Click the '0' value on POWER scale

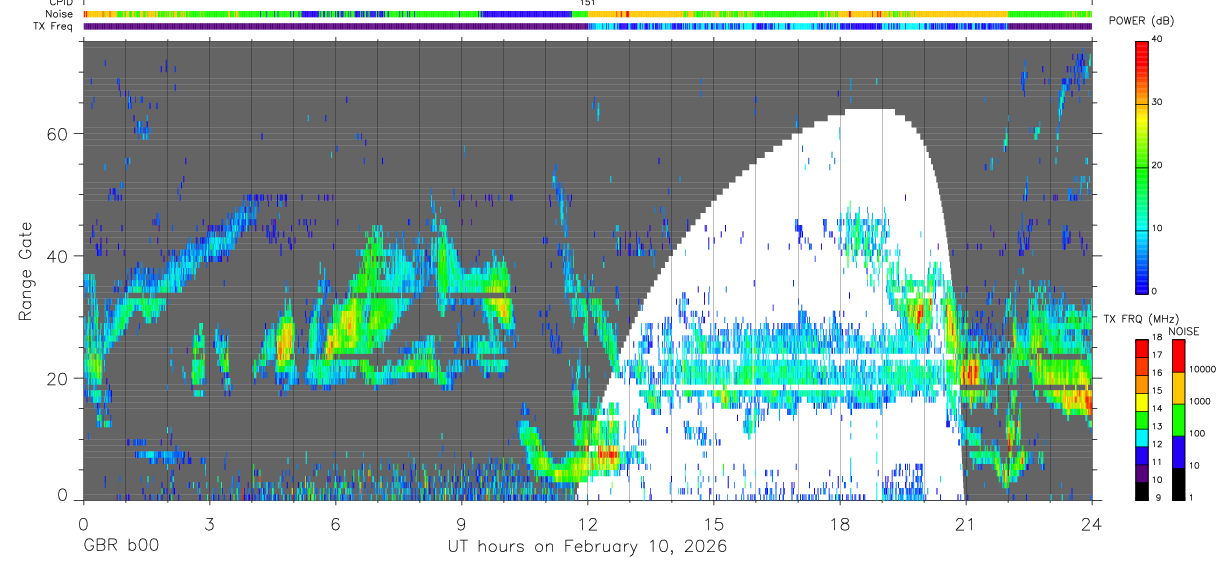pyautogui.click(x=1155, y=291)
